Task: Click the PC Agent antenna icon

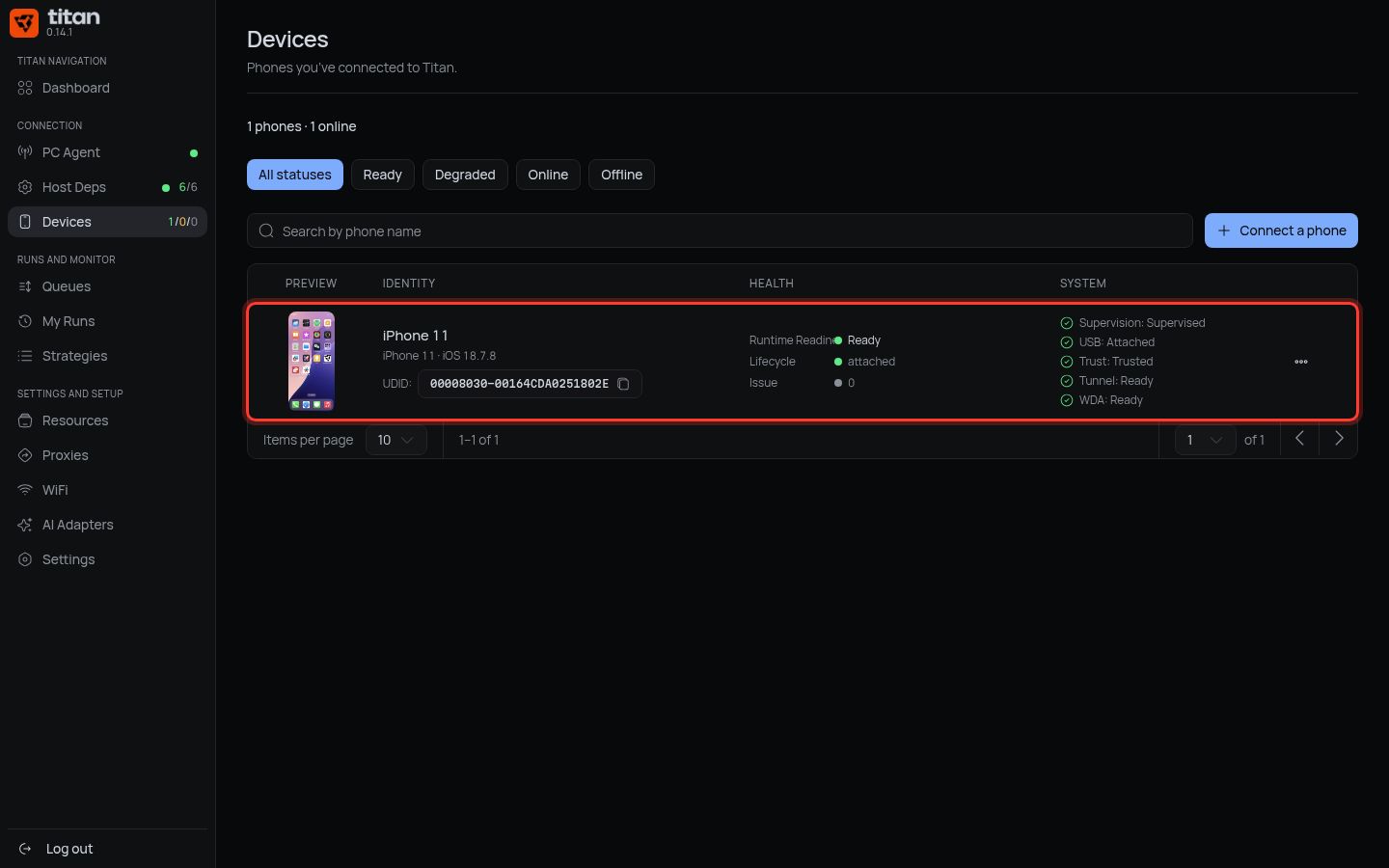Action: click(25, 152)
